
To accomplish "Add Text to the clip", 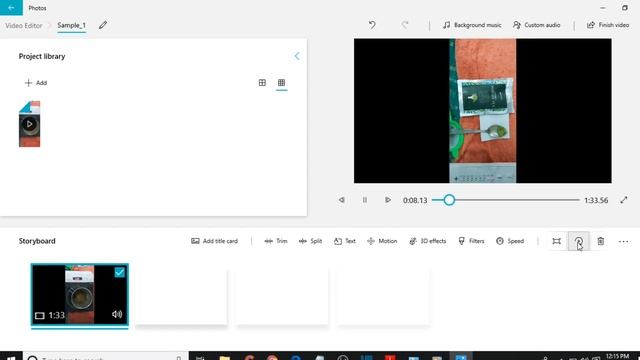I will [x=344, y=241].
